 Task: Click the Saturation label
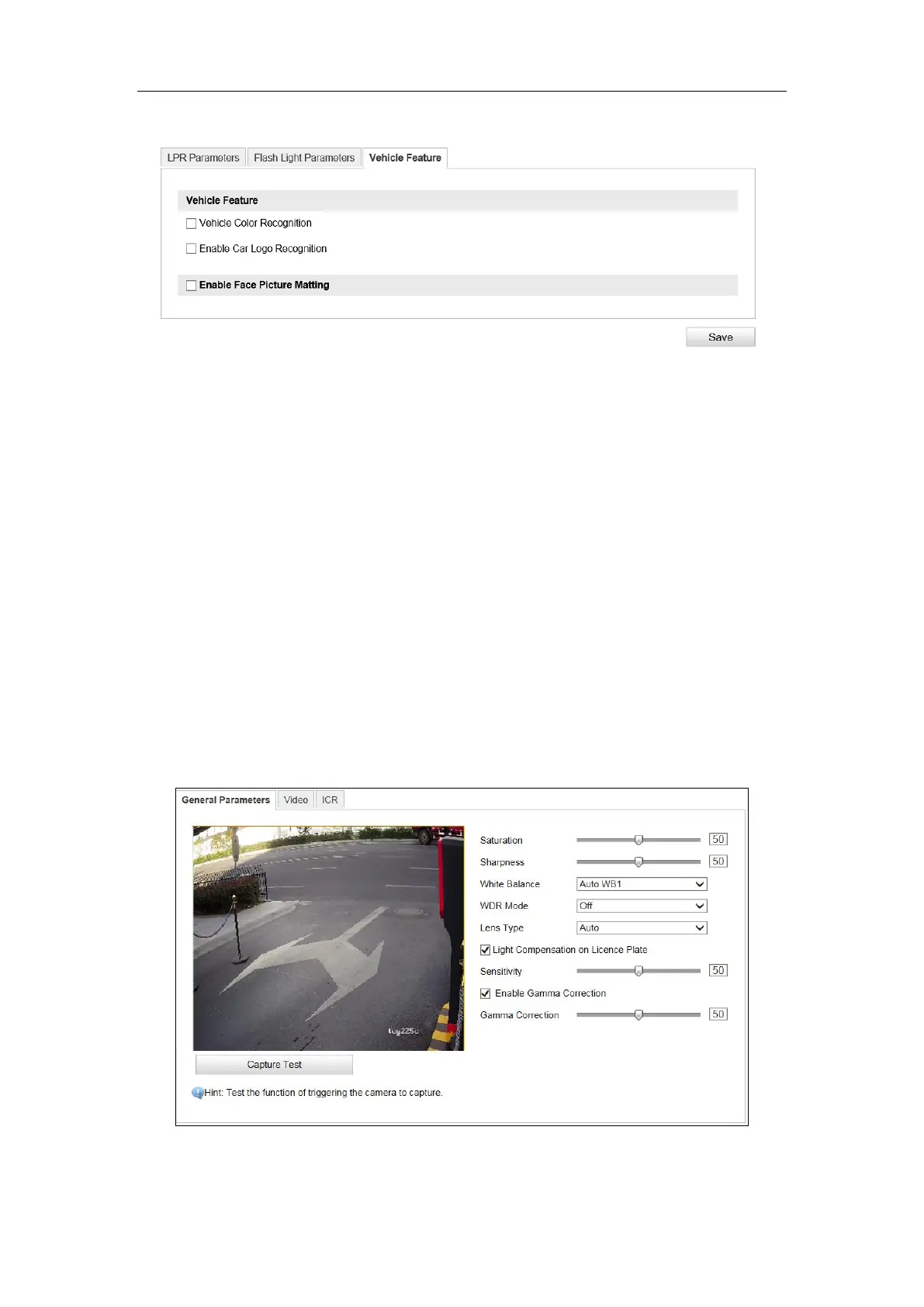[501, 841]
